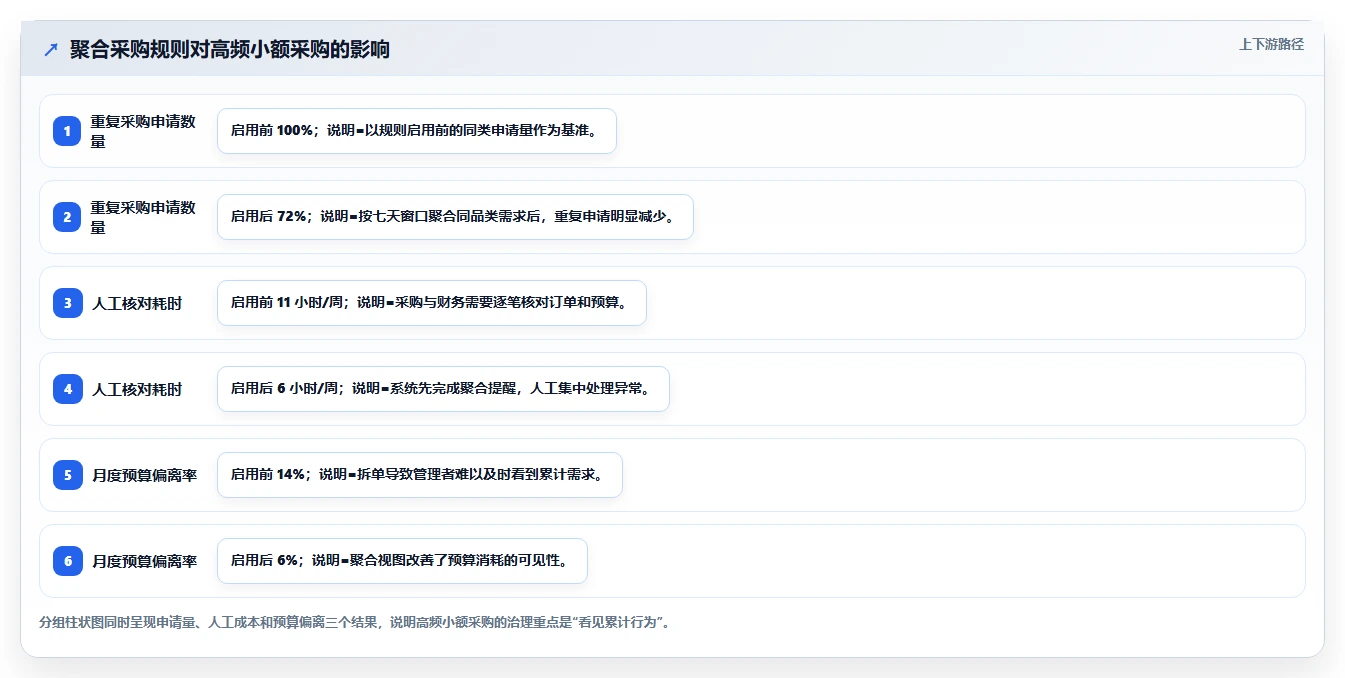Click 月度预算偏离率 label in row 6
The image size is (1345, 678).
tap(144, 561)
